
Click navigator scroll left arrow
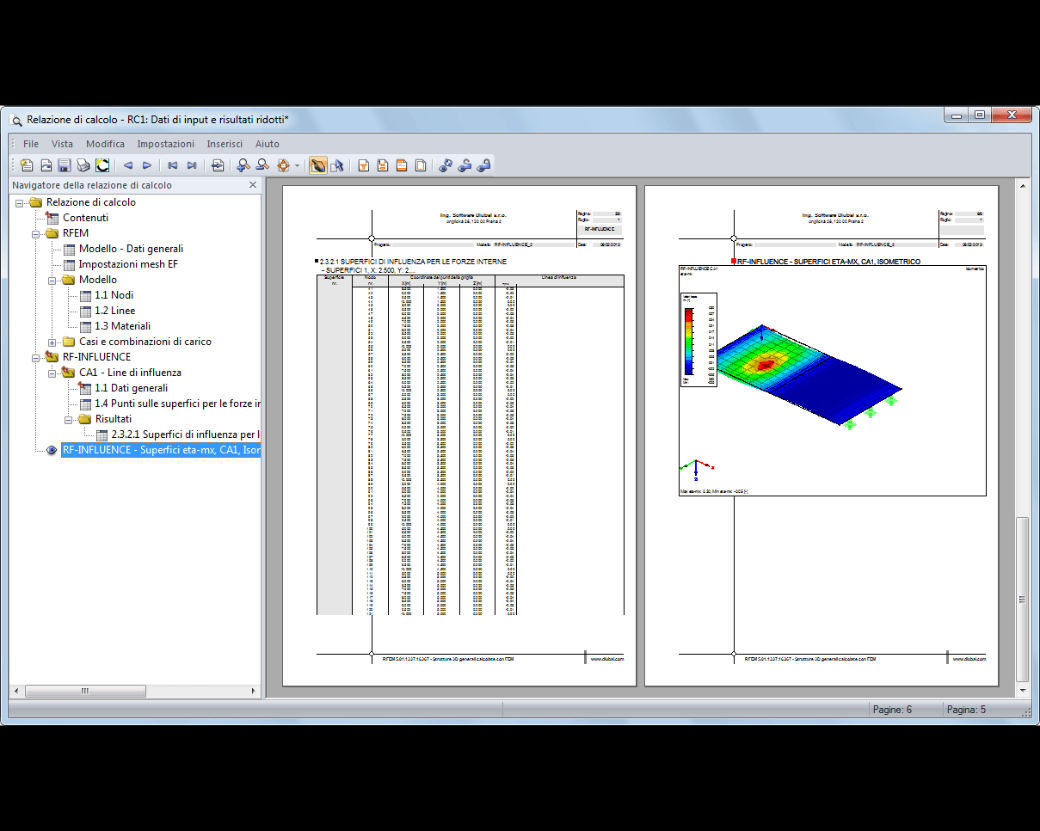coord(17,691)
